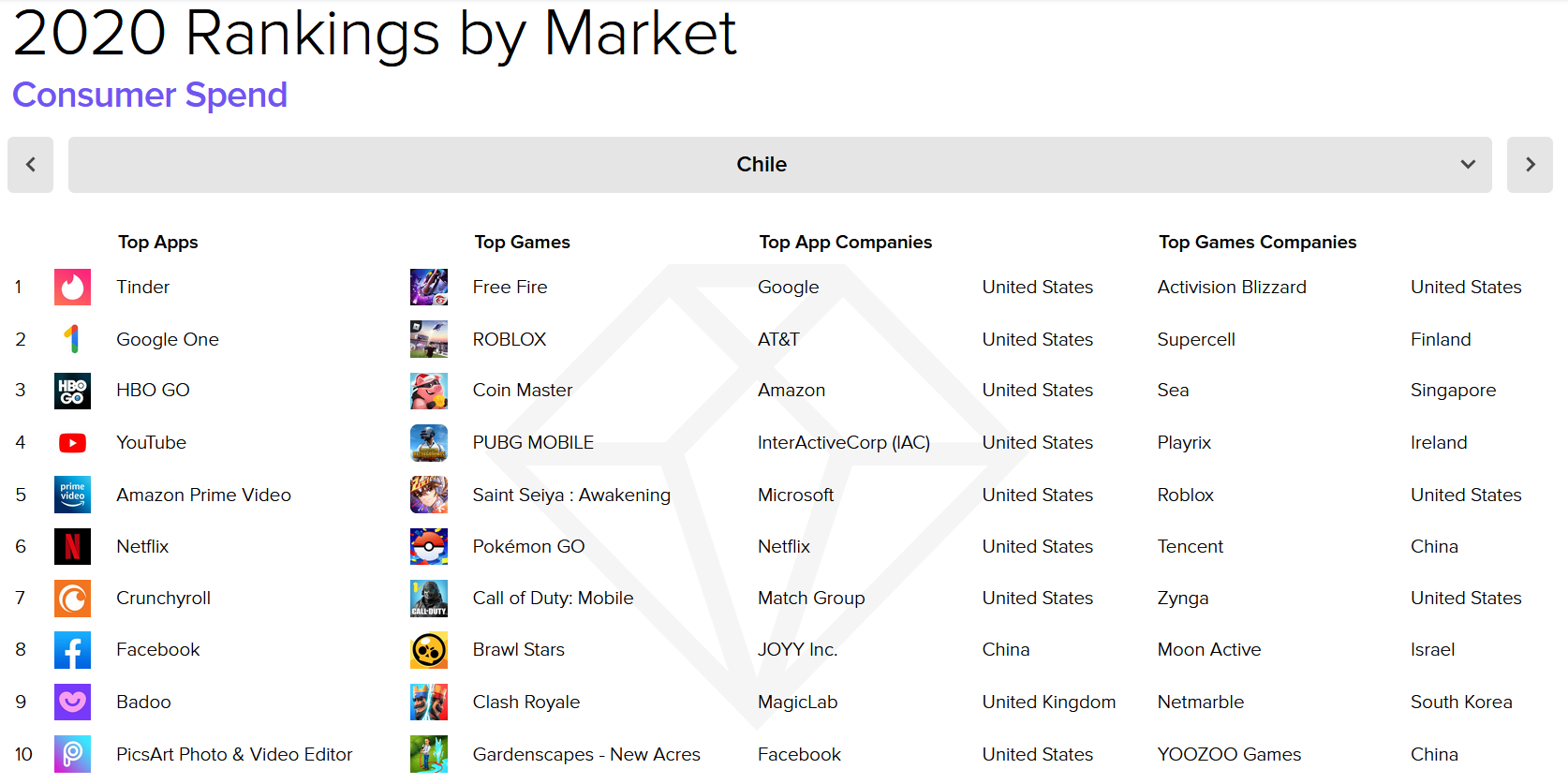Click the Badoo app icon
Image resolution: width=1568 pixels, height=784 pixels.
[x=72, y=702]
